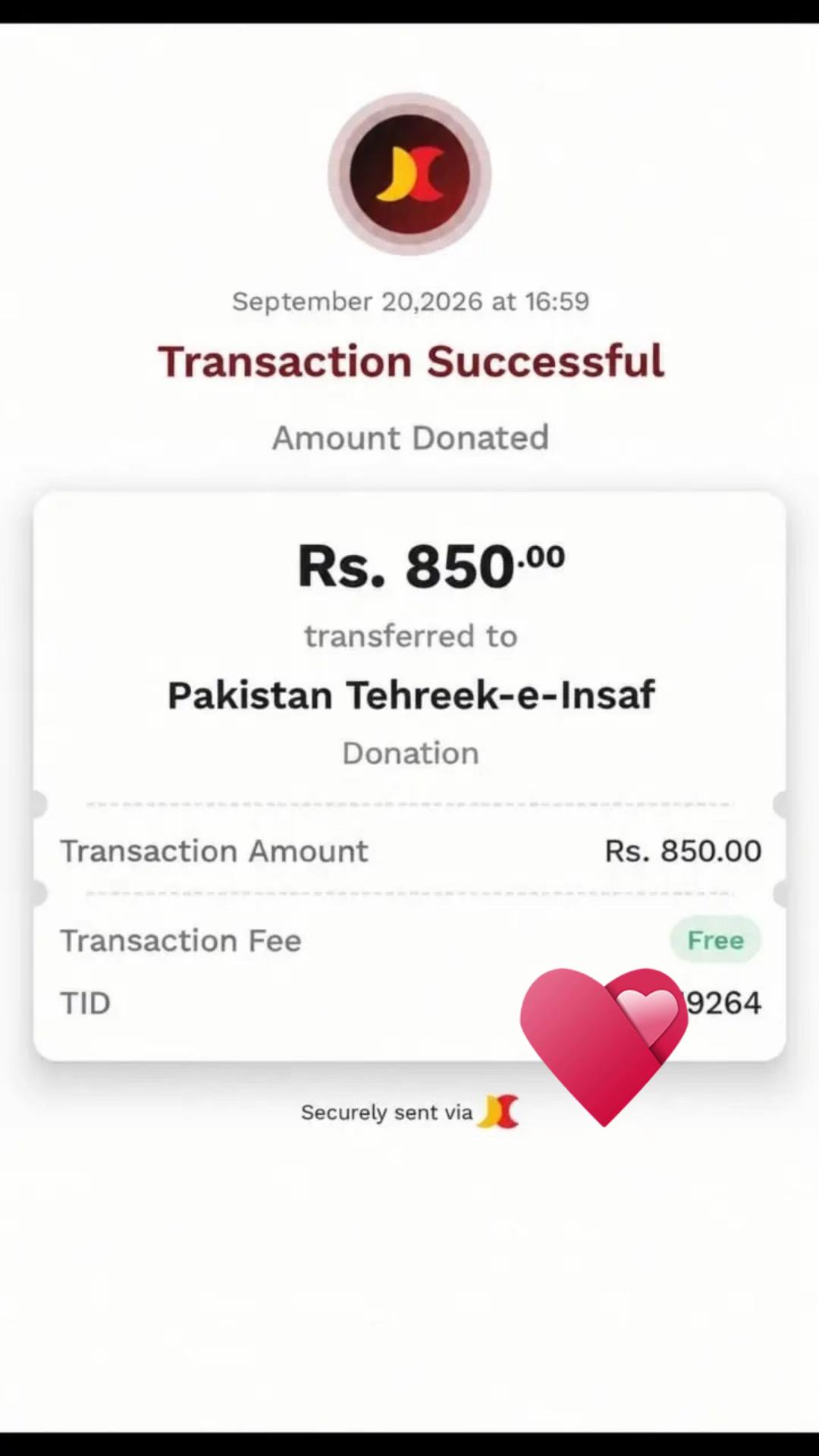Click the pink heart sticker
Screen dimensions: 819x1456
pyautogui.click(x=604, y=1046)
